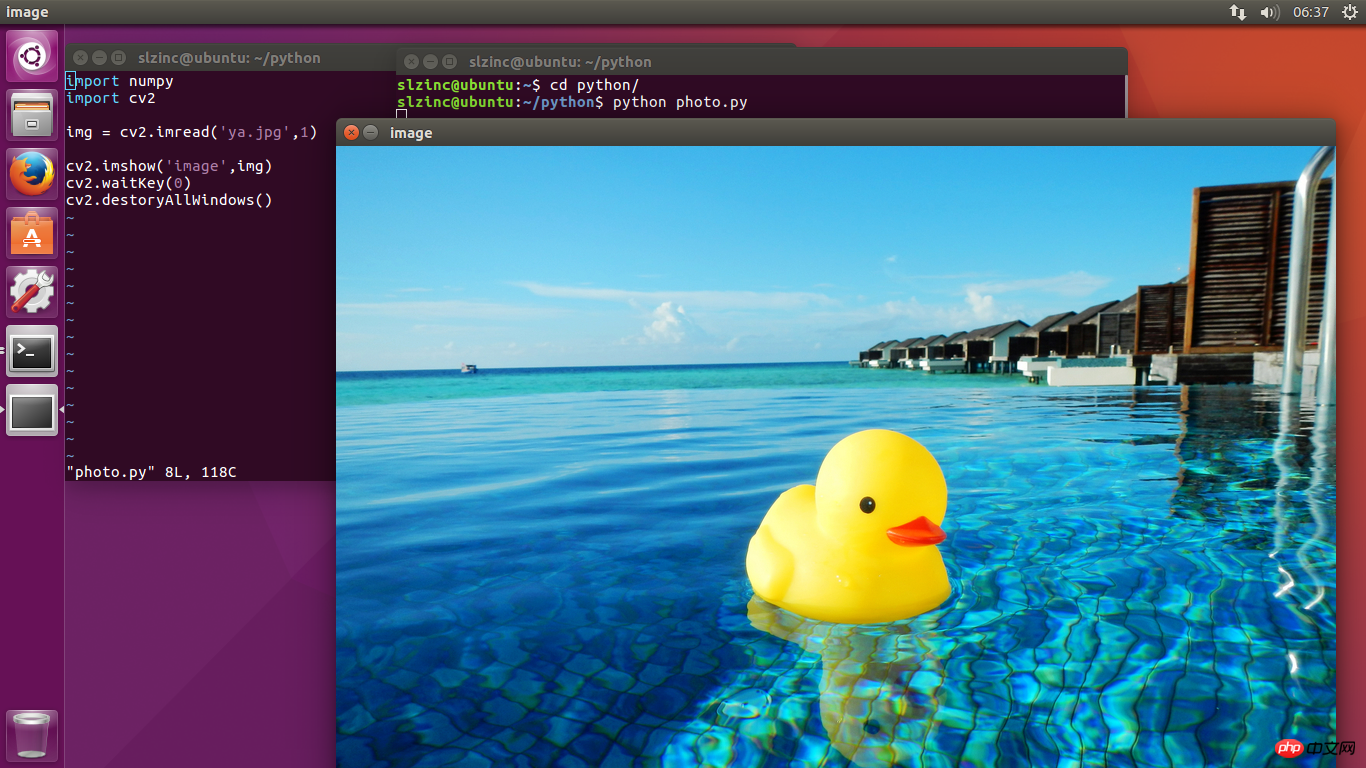Open the session power gear menu
The width and height of the screenshot is (1366, 768).
1349,12
